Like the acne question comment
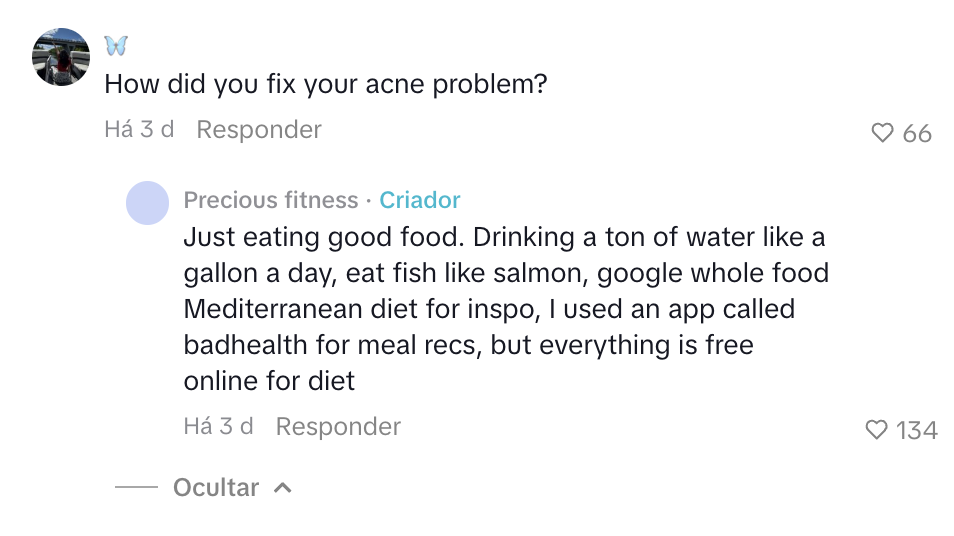 (882, 133)
